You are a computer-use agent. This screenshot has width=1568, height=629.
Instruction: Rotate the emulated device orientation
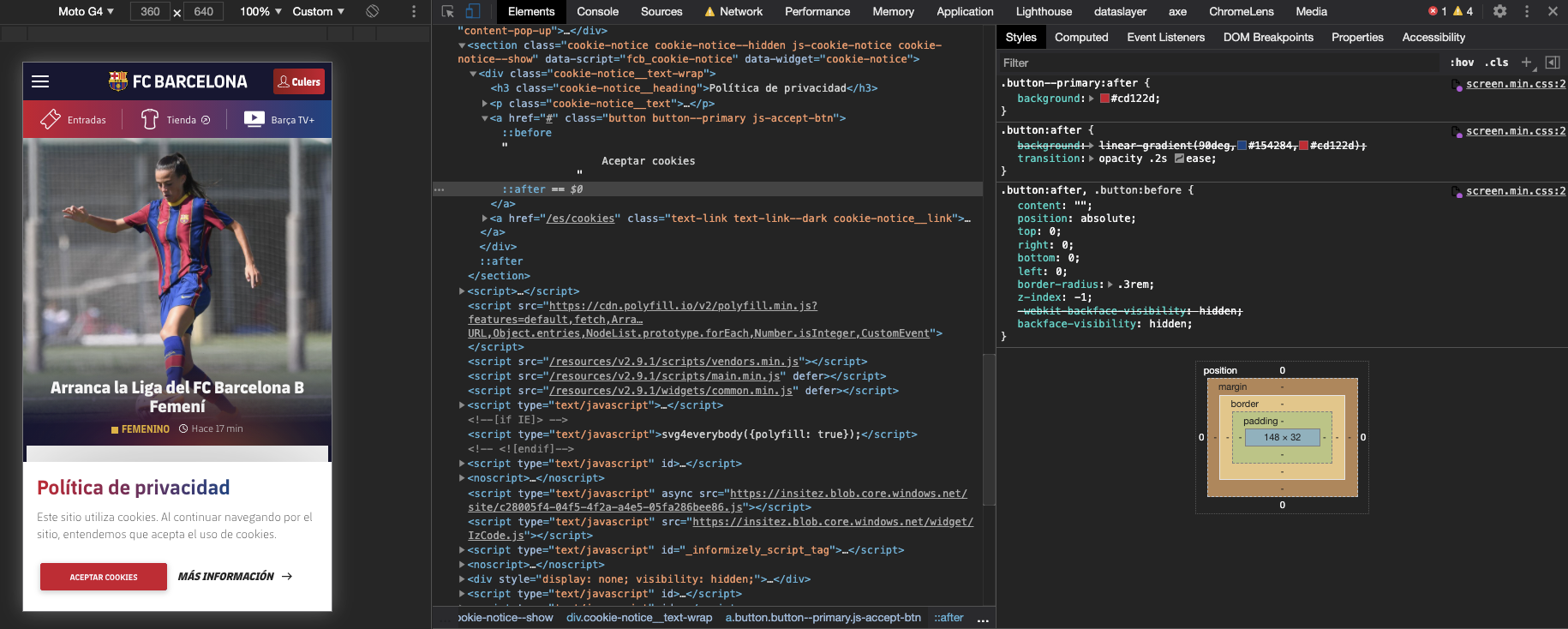(x=372, y=11)
